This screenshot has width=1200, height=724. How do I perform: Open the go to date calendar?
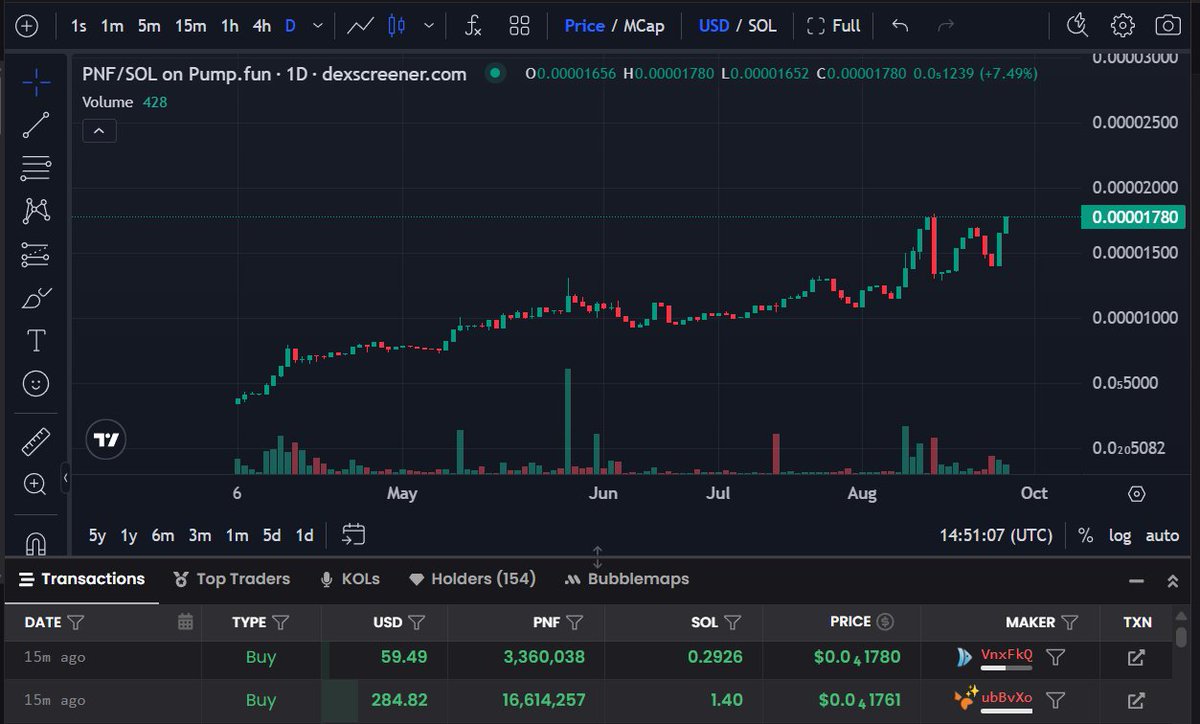[353, 534]
